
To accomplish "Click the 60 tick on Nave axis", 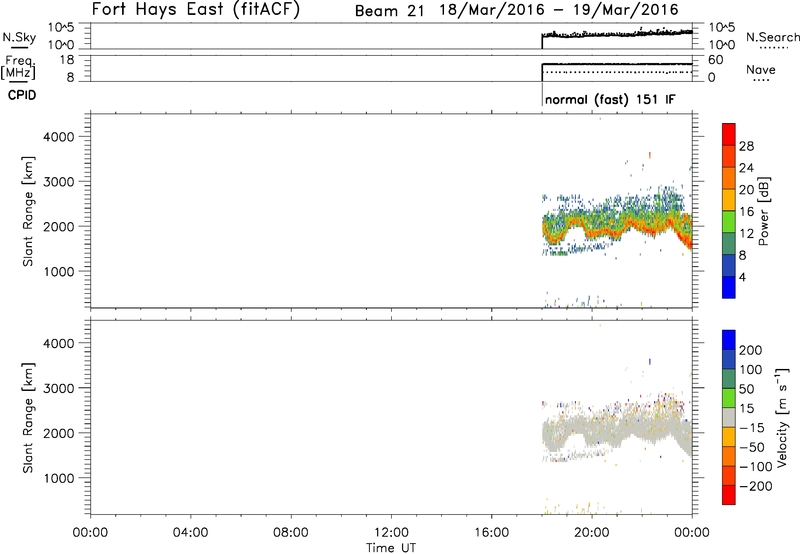I will click(715, 60).
